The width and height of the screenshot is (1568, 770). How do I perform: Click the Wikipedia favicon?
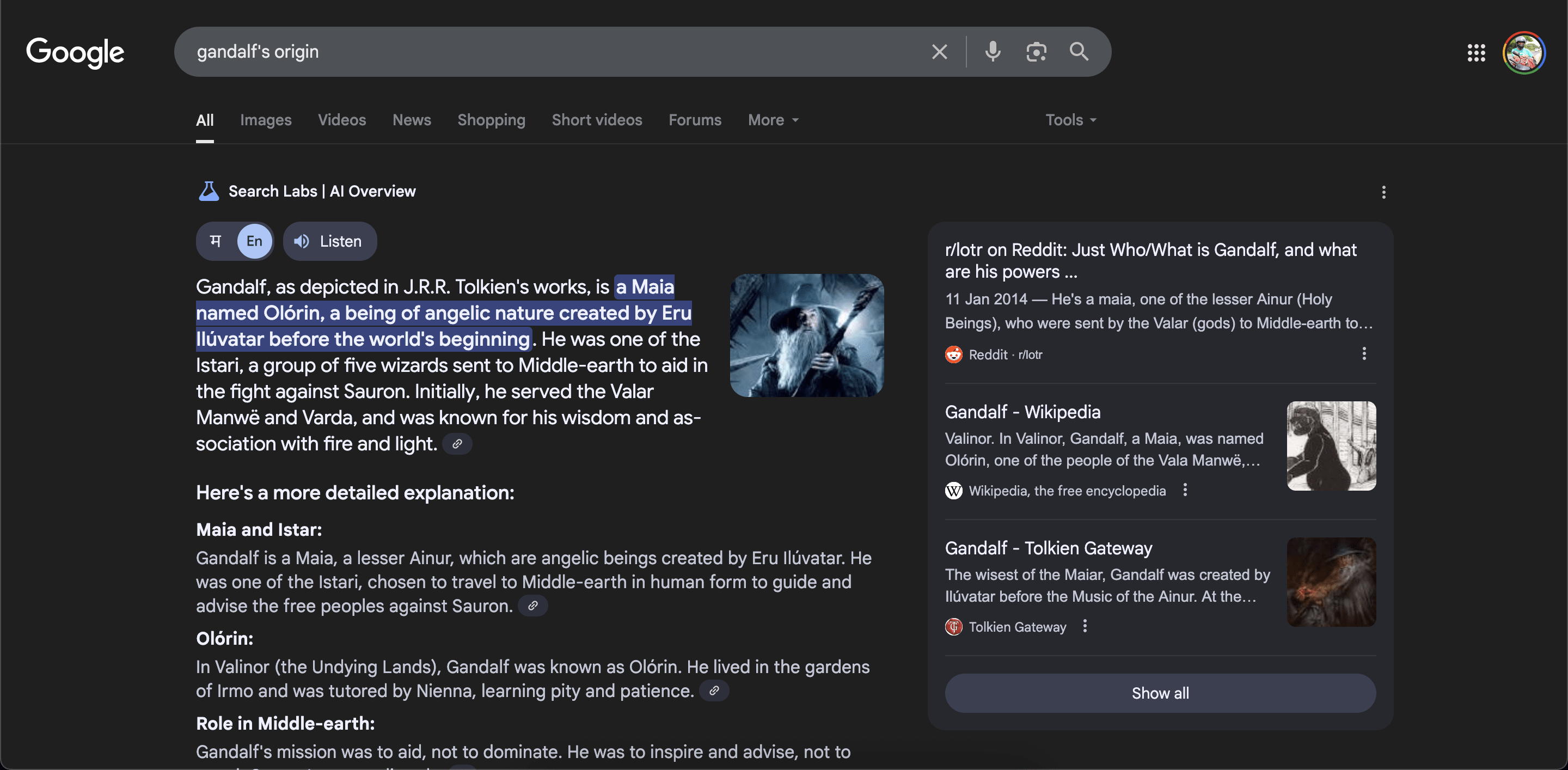(954, 491)
